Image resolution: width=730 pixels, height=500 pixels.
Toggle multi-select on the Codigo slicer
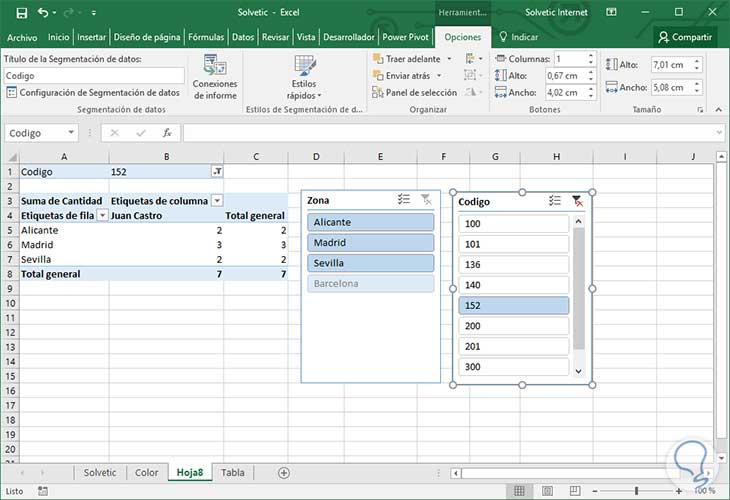coord(555,201)
